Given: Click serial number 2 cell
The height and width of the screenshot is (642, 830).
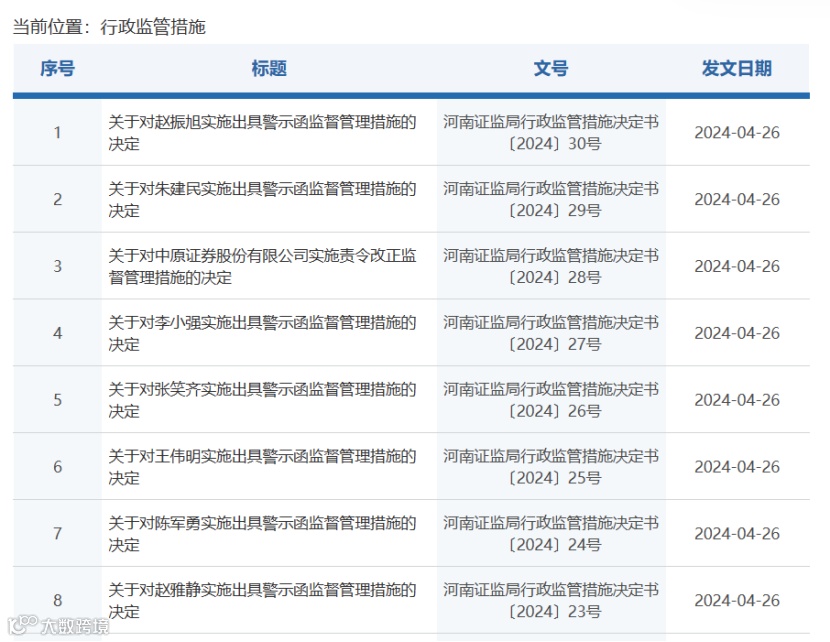Looking at the screenshot, I should pos(57,200).
